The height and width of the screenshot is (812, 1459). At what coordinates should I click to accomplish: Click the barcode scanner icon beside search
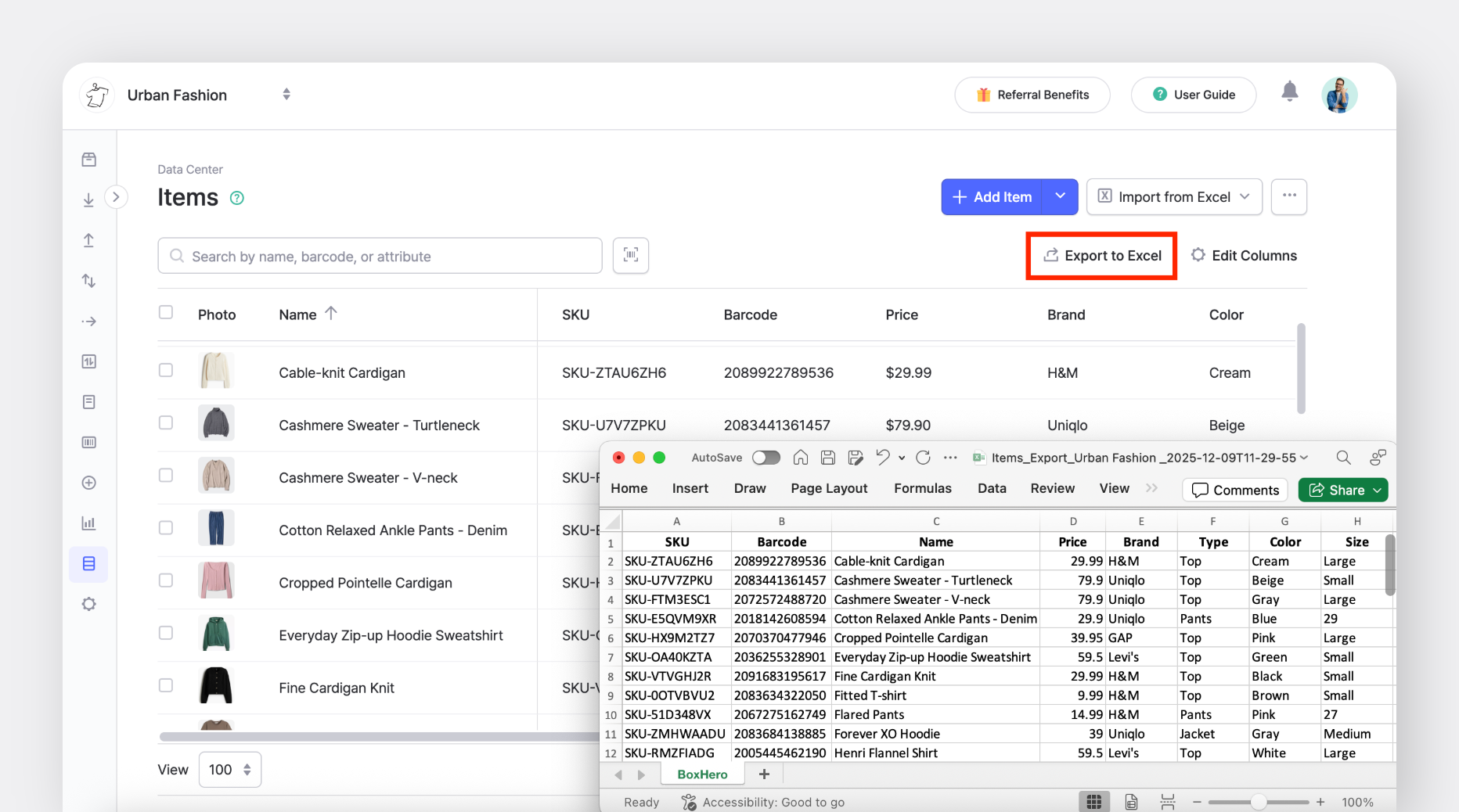[630, 255]
